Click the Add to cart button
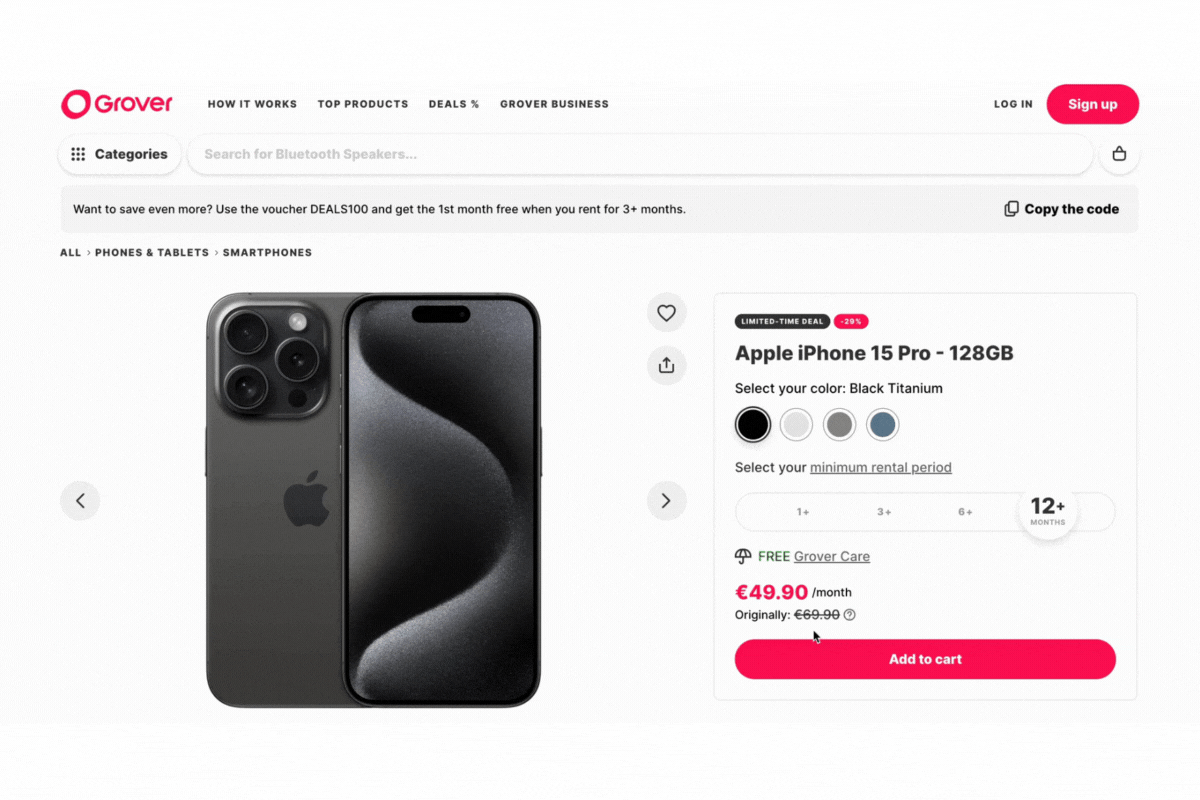 coord(924,659)
